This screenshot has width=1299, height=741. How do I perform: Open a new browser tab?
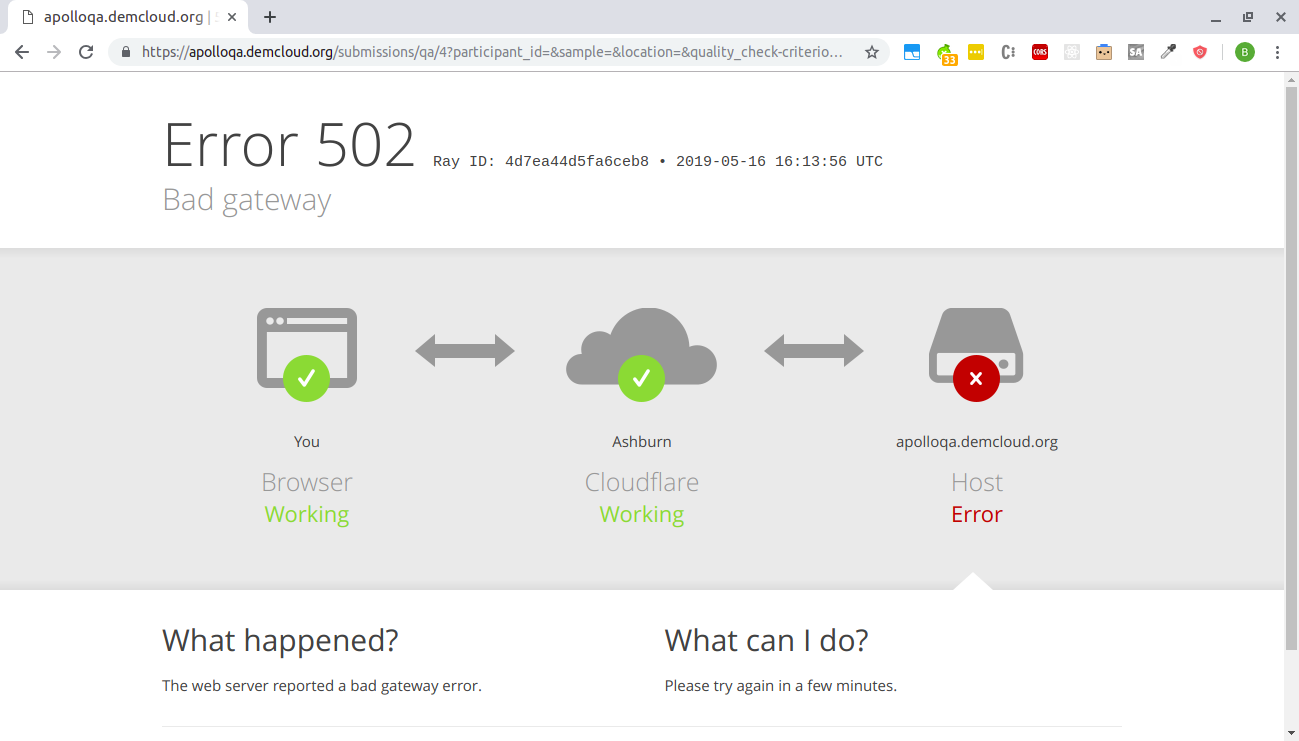coord(270,16)
